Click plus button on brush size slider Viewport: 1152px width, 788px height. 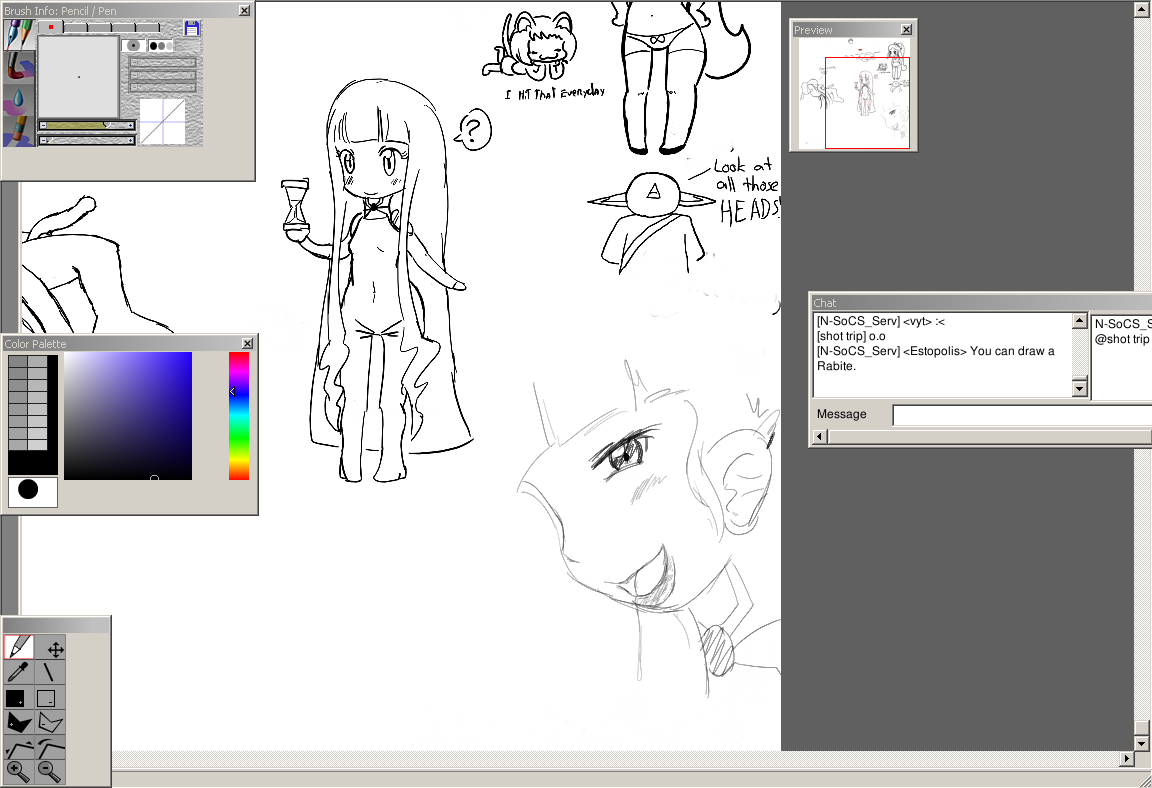click(x=130, y=126)
